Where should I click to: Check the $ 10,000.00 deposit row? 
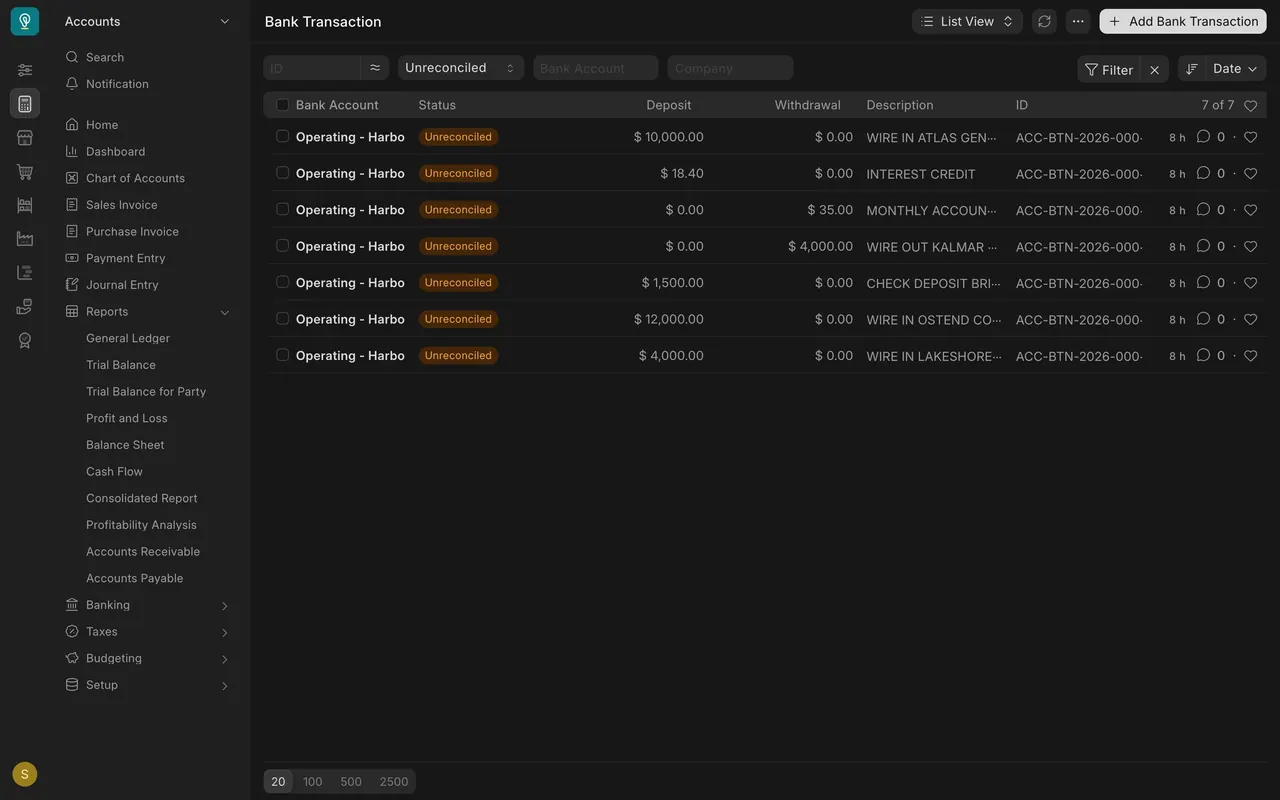pos(282,136)
